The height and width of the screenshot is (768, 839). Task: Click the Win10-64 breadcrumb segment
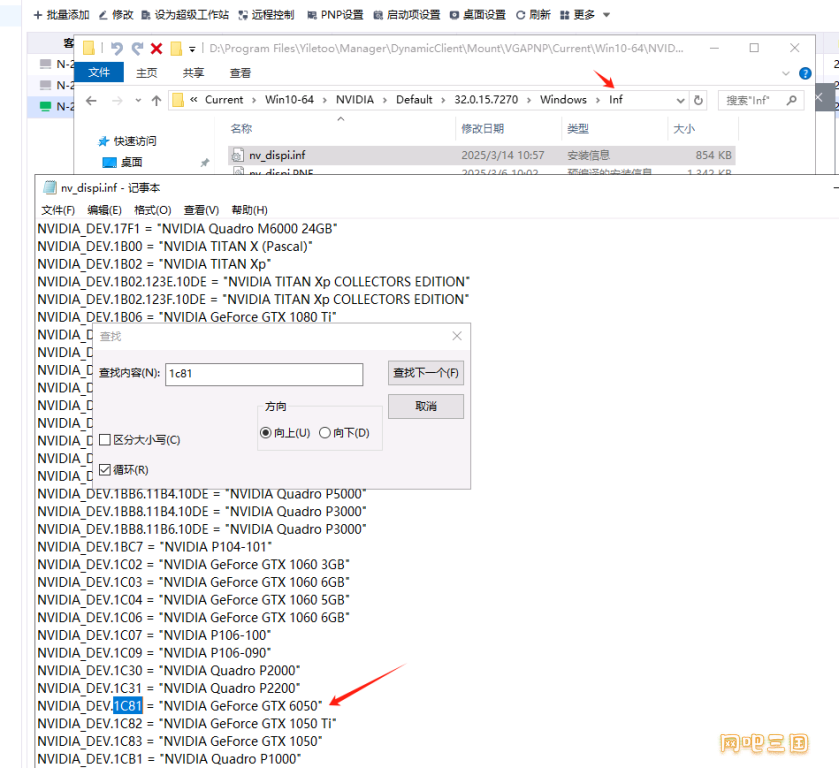[289, 100]
